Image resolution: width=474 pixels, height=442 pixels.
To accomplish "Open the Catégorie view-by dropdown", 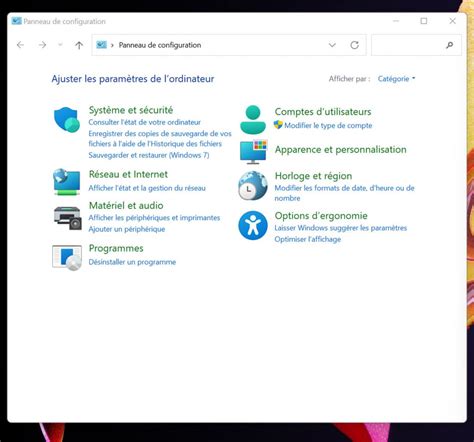I will click(x=396, y=79).
